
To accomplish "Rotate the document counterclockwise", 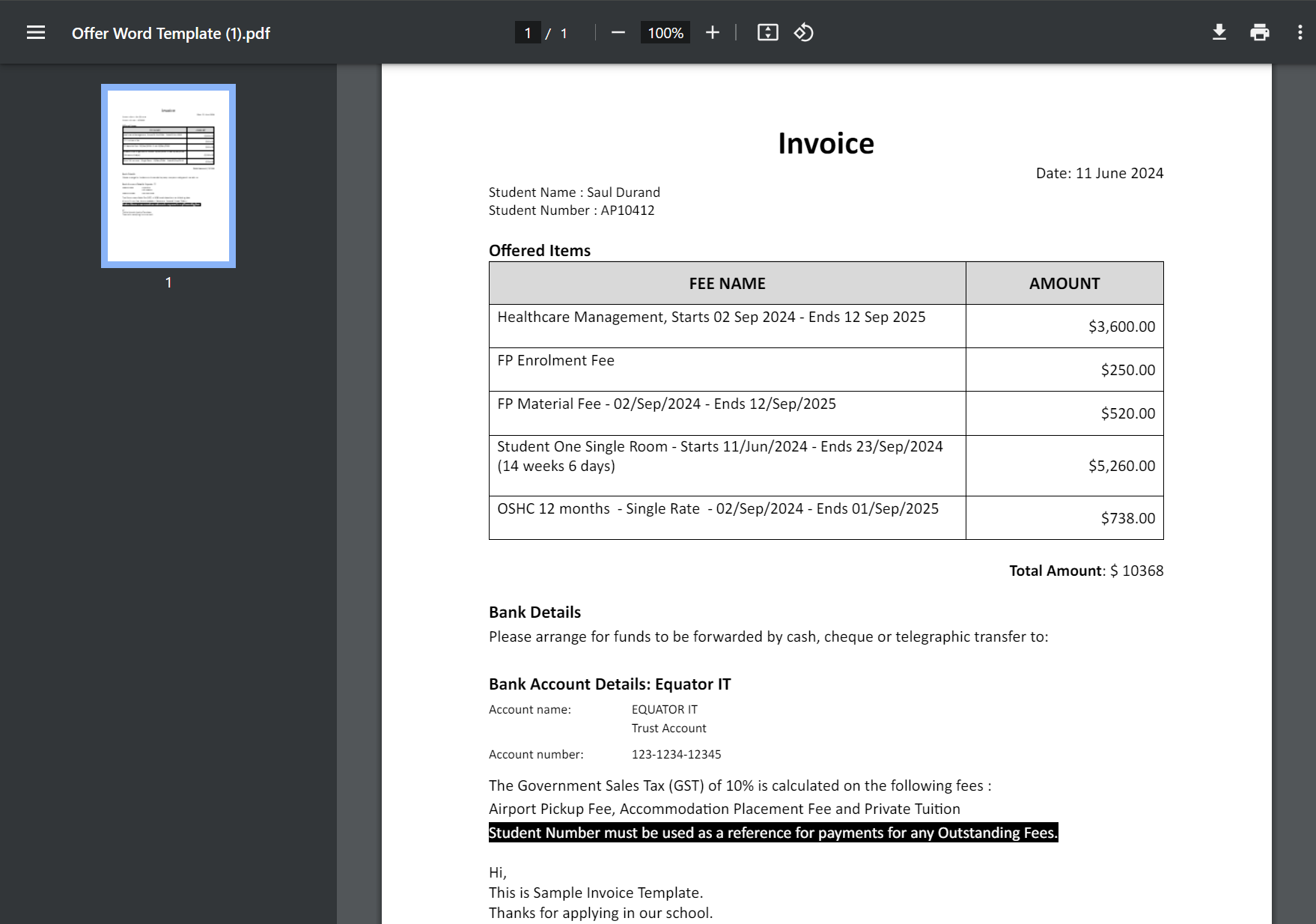I will (804, 33).
